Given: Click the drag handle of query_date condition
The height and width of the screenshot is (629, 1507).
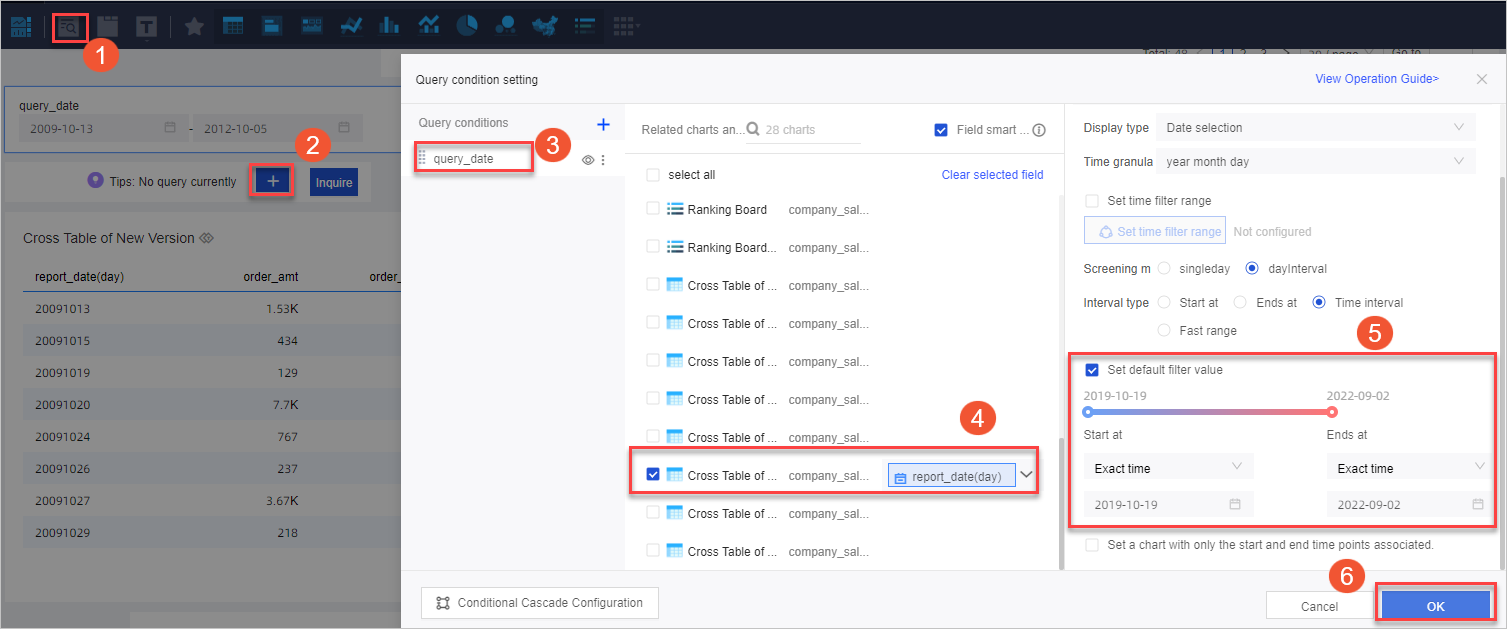Looking at the screenshot, I should point(422,158).
